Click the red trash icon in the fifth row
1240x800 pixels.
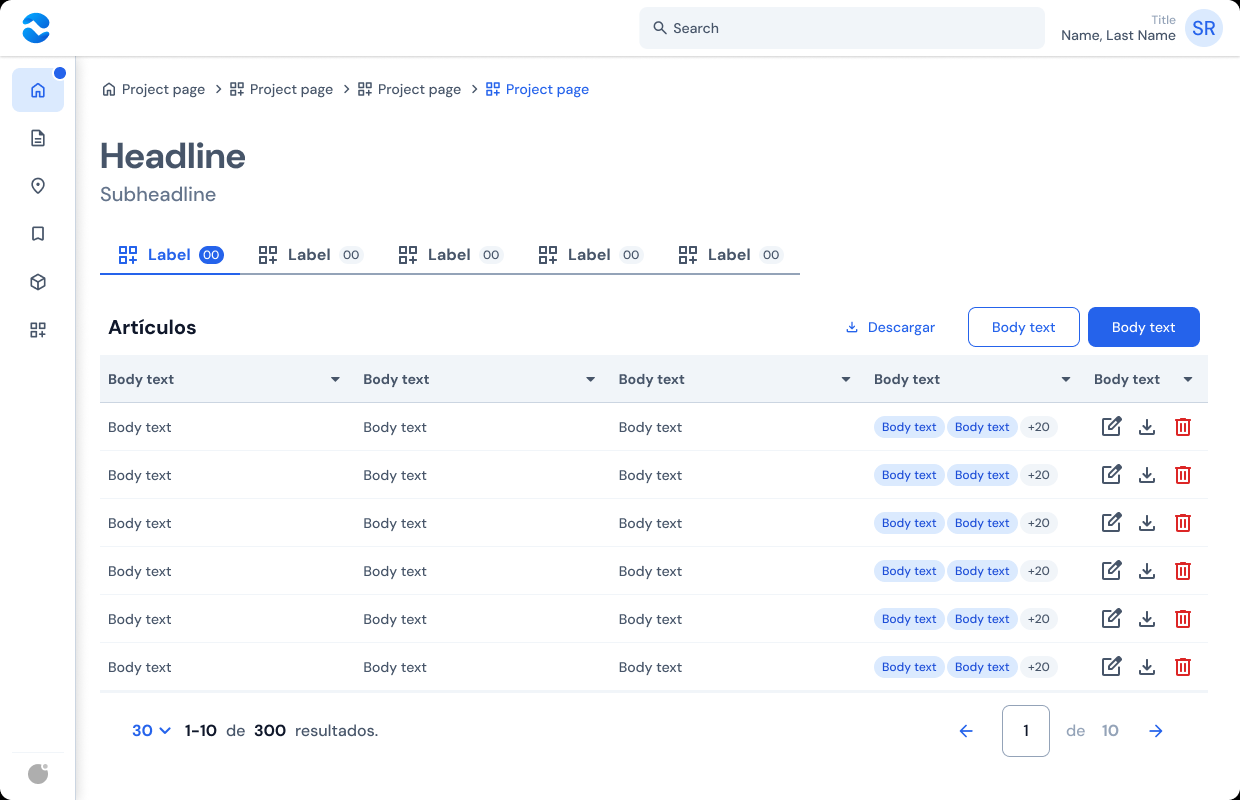[x=1183, y=619]
